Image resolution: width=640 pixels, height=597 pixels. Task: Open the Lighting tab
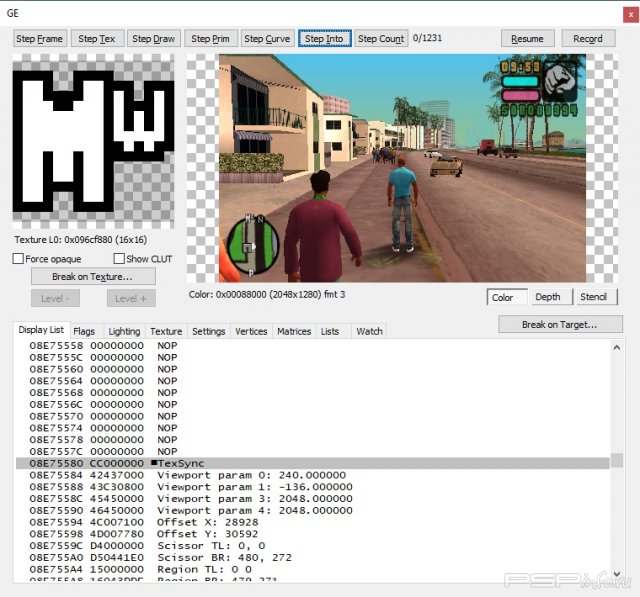click(124, 331)
